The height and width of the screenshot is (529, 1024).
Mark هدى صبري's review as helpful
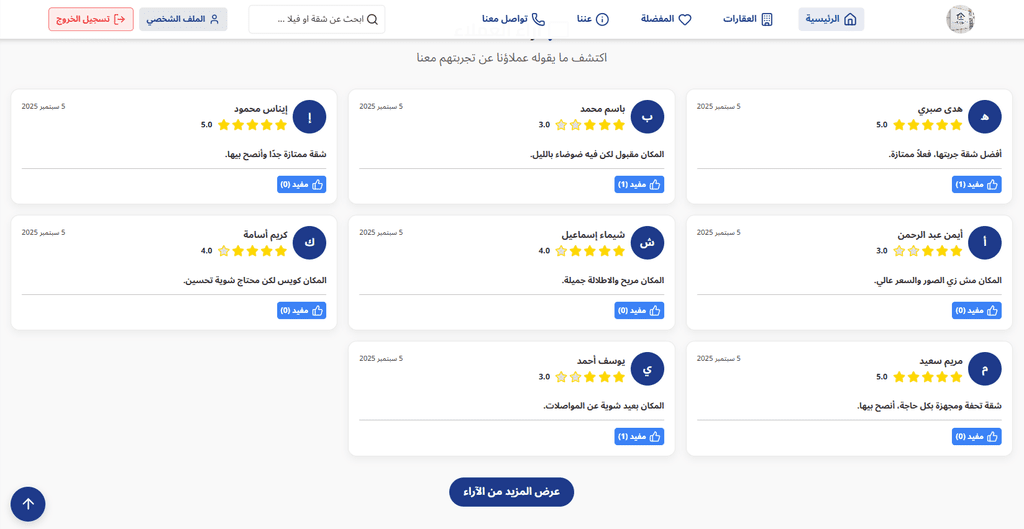tap(977, 185)
